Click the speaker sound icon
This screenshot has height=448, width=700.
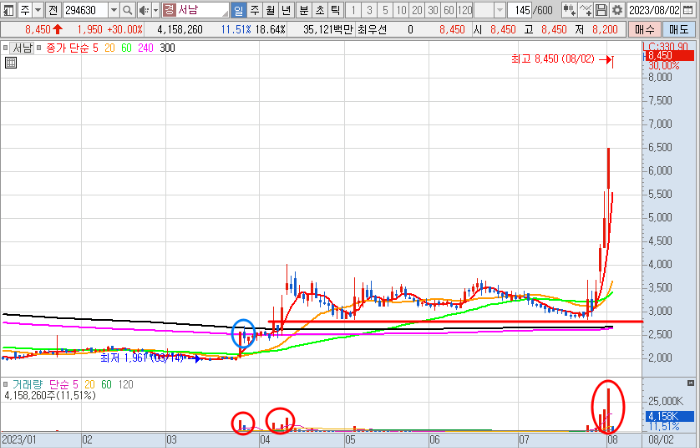(x=144, y=10)
